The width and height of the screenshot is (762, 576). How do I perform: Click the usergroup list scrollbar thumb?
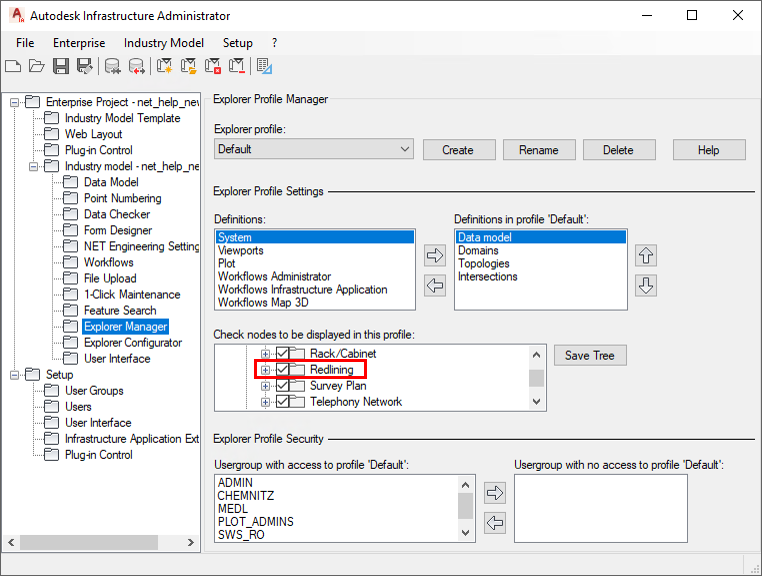pos(466,506)
